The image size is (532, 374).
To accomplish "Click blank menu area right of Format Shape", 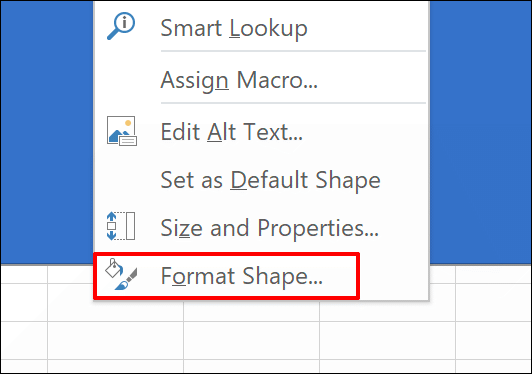I will (394, 276).
